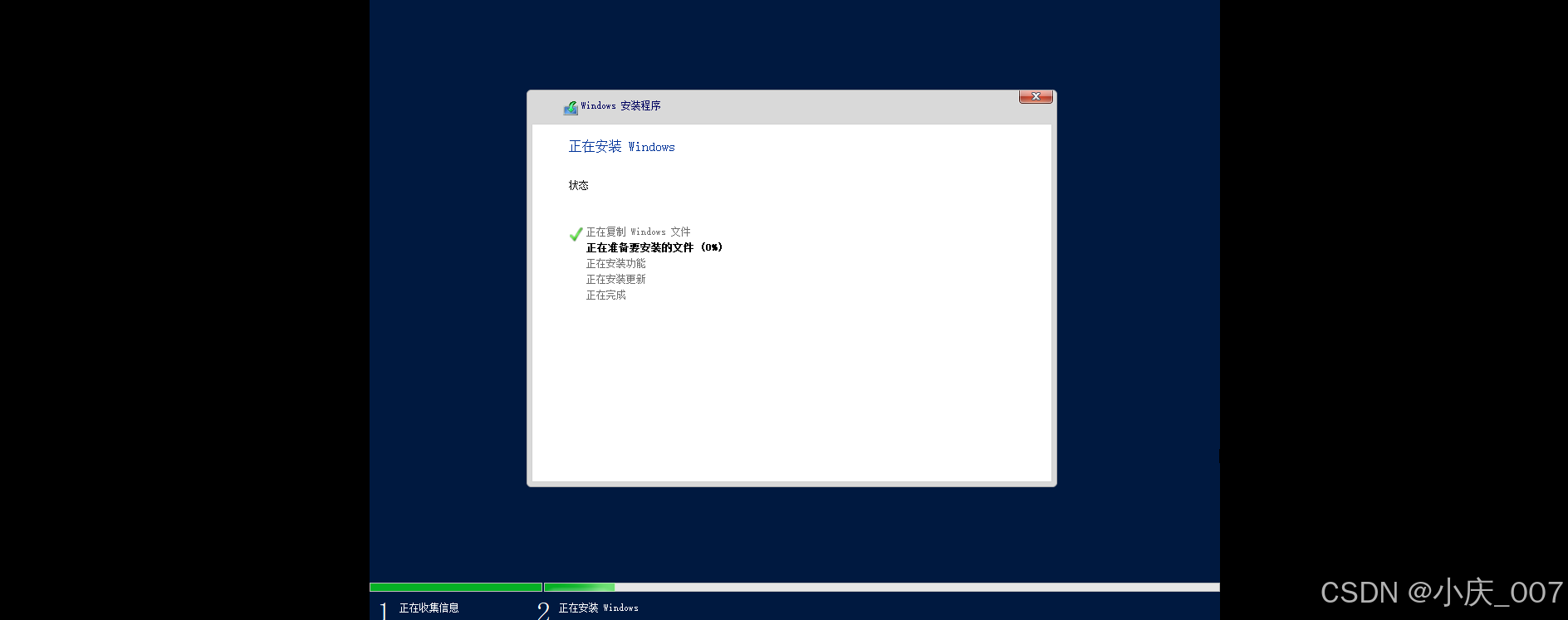
Task: Select the line 正在安装功能
Action: pos(615,263)
